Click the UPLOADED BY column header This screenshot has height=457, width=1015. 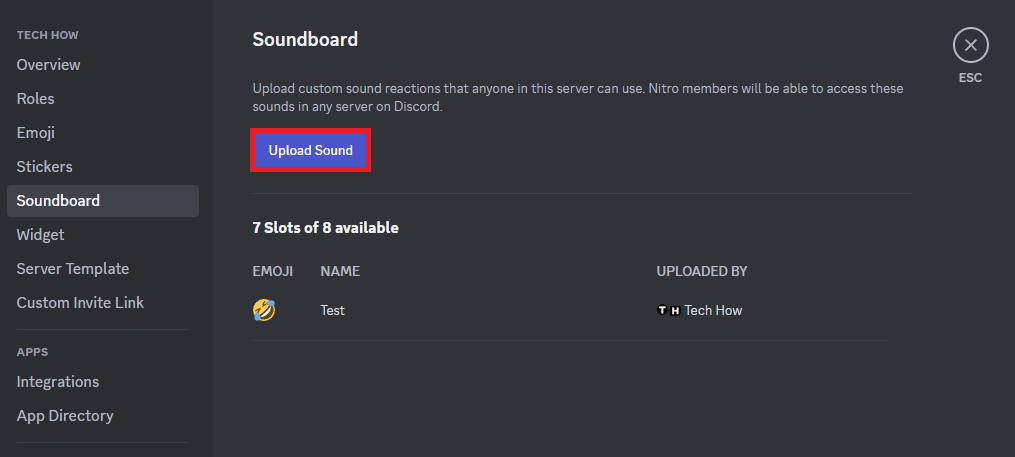(702, 271)
